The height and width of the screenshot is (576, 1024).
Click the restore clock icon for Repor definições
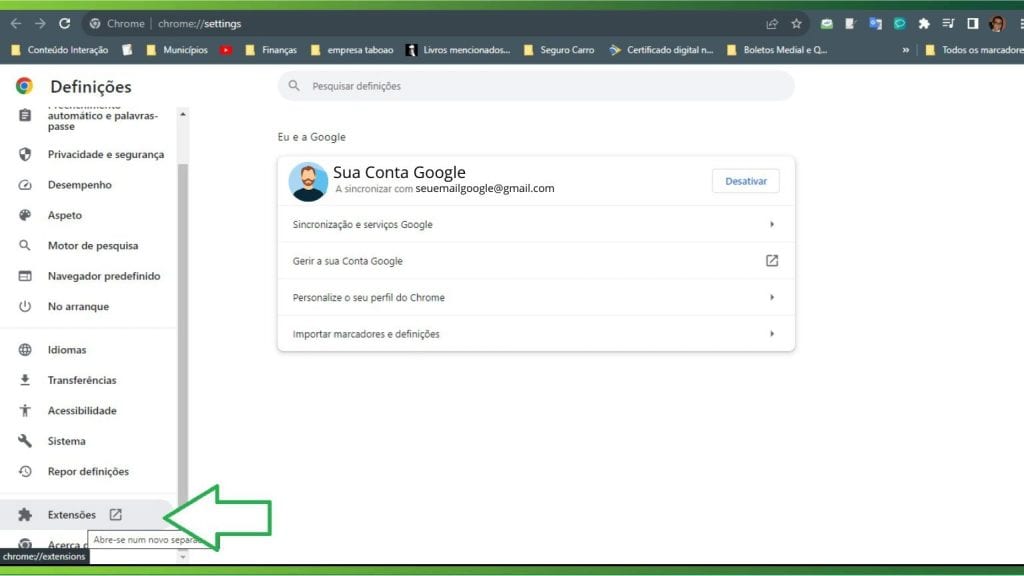point(25,471)
